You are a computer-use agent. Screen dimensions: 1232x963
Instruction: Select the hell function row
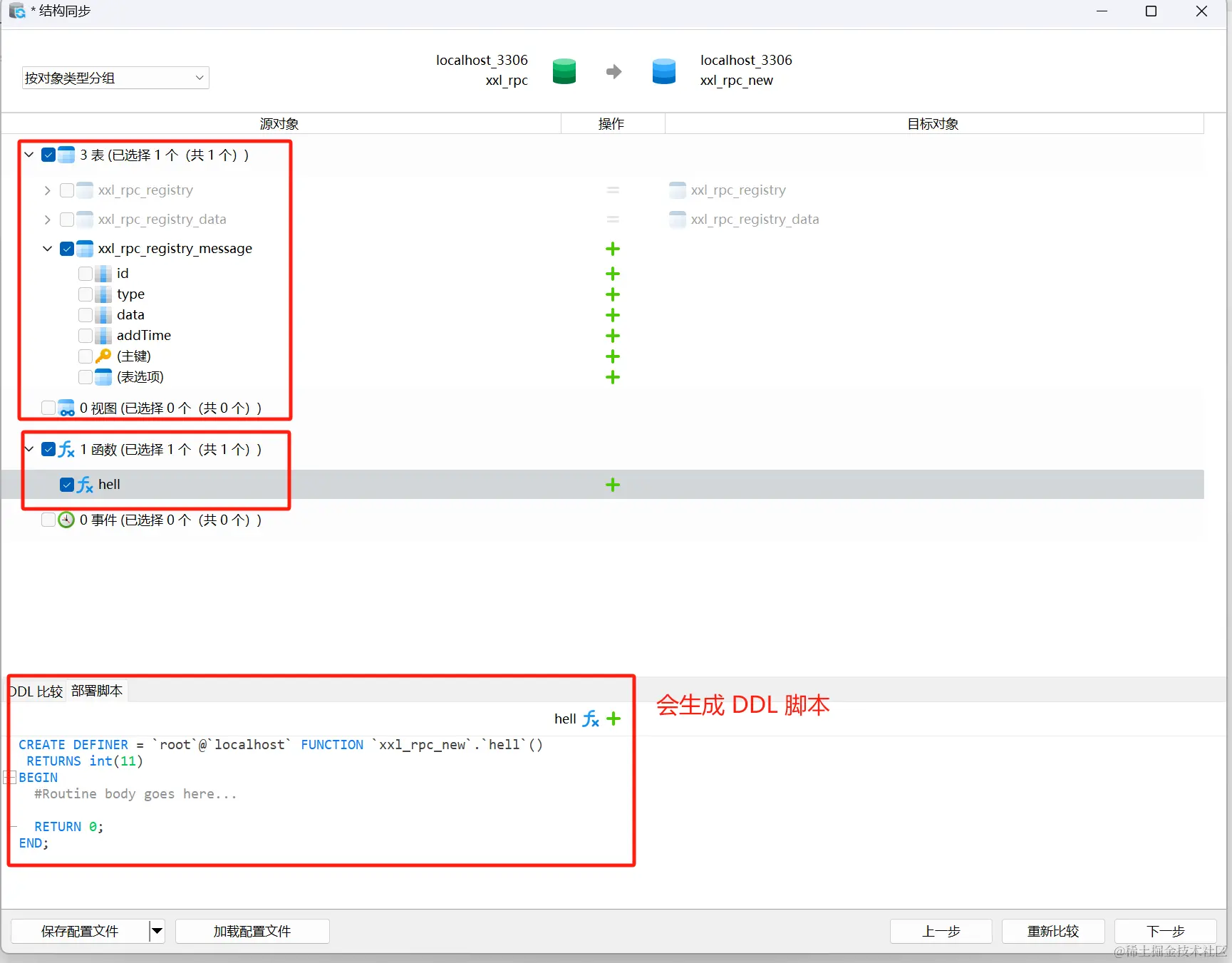(603, 485)
